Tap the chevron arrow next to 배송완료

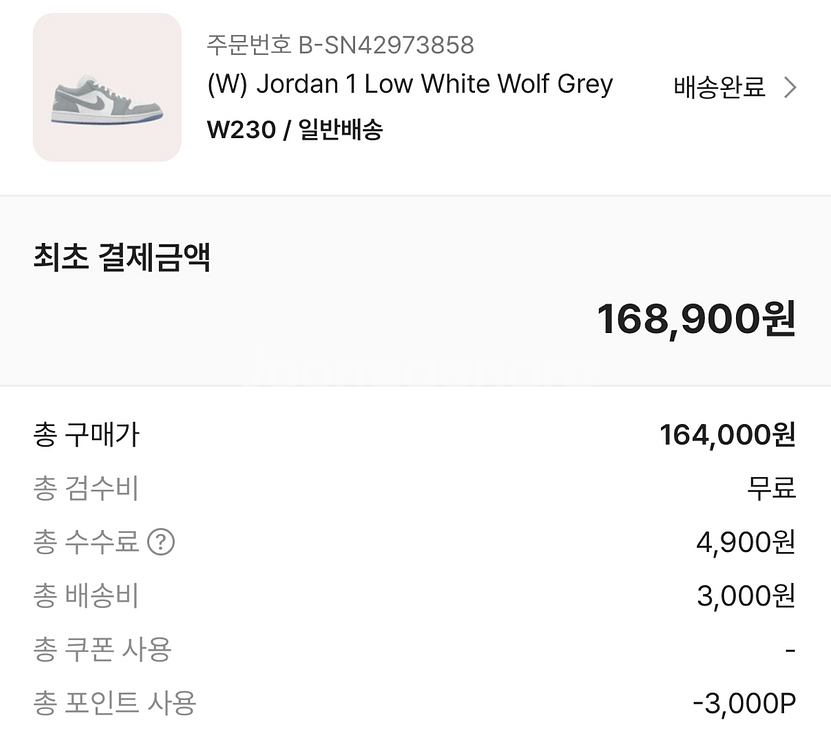(790, 88)
